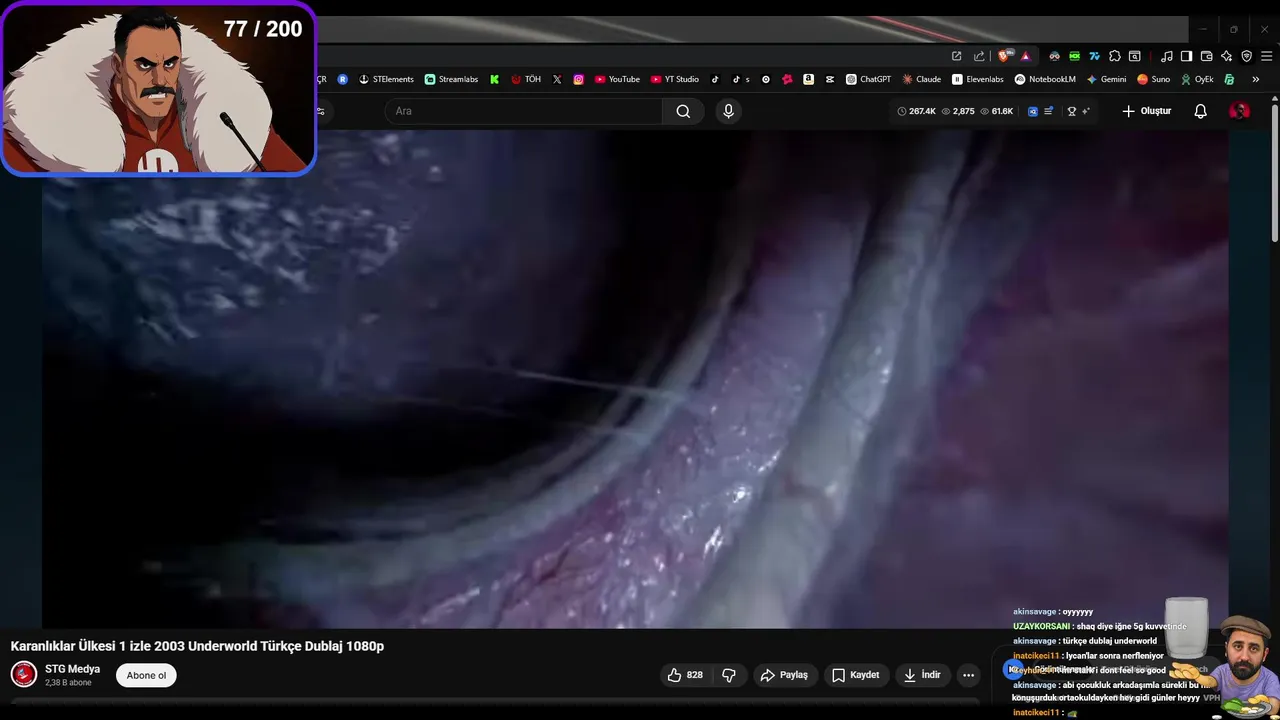Open the Claude bookmark
Screen dimensions: 1280x720
(921, 79)
